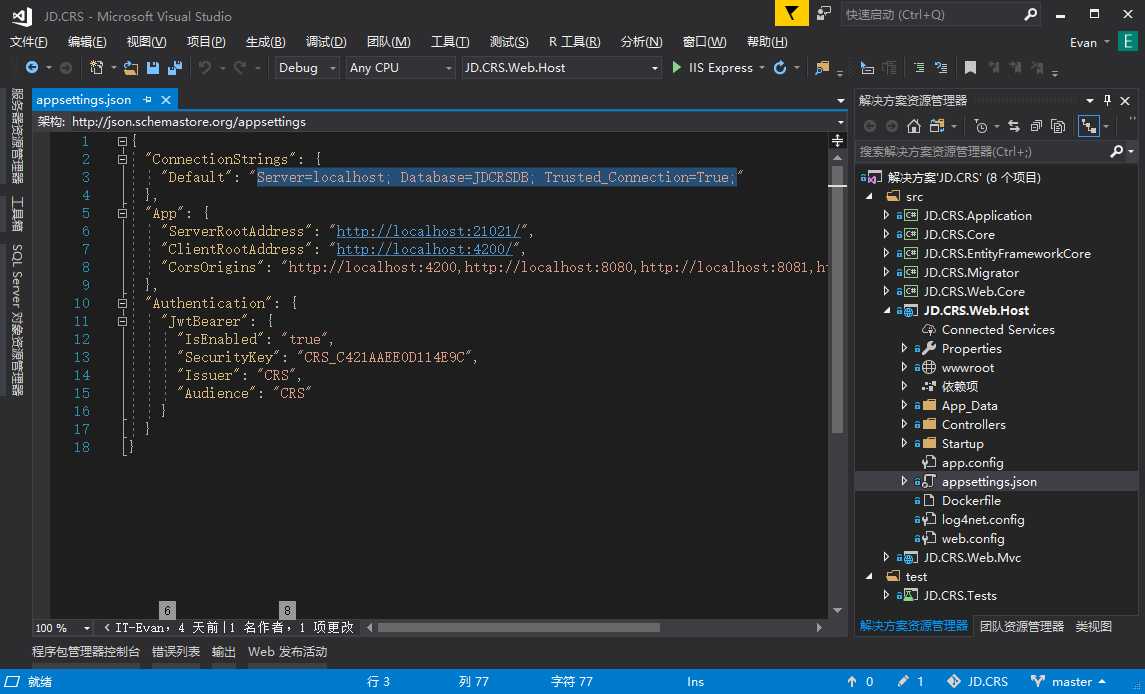Image resolution: width=1145 pixels, height=694 pixels.
Task: Click the pencil pending changes status icon
Action: coord(903,681)
